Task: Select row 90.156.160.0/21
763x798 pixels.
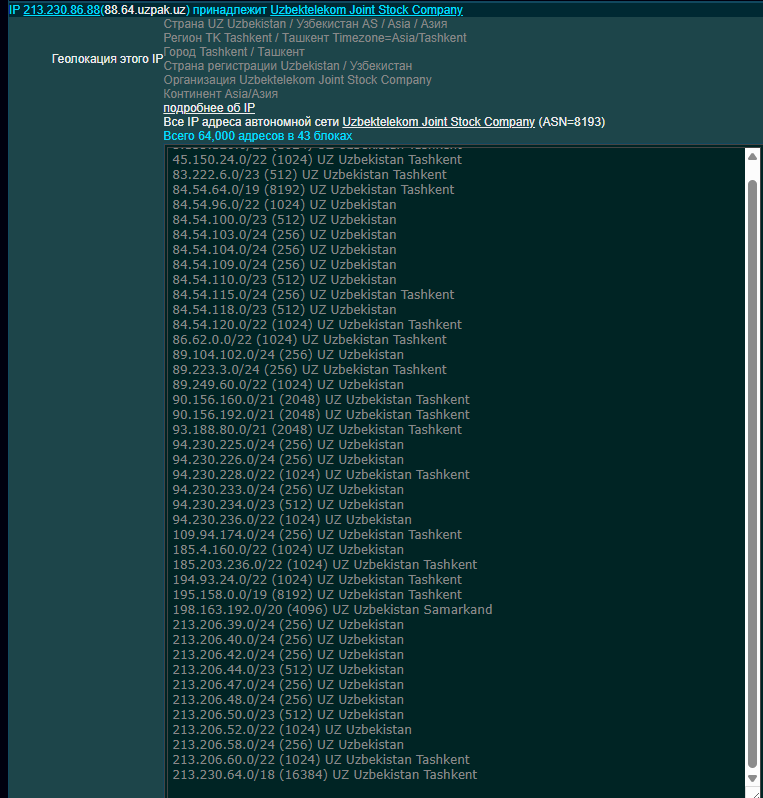Action: [x=321, y=400]
